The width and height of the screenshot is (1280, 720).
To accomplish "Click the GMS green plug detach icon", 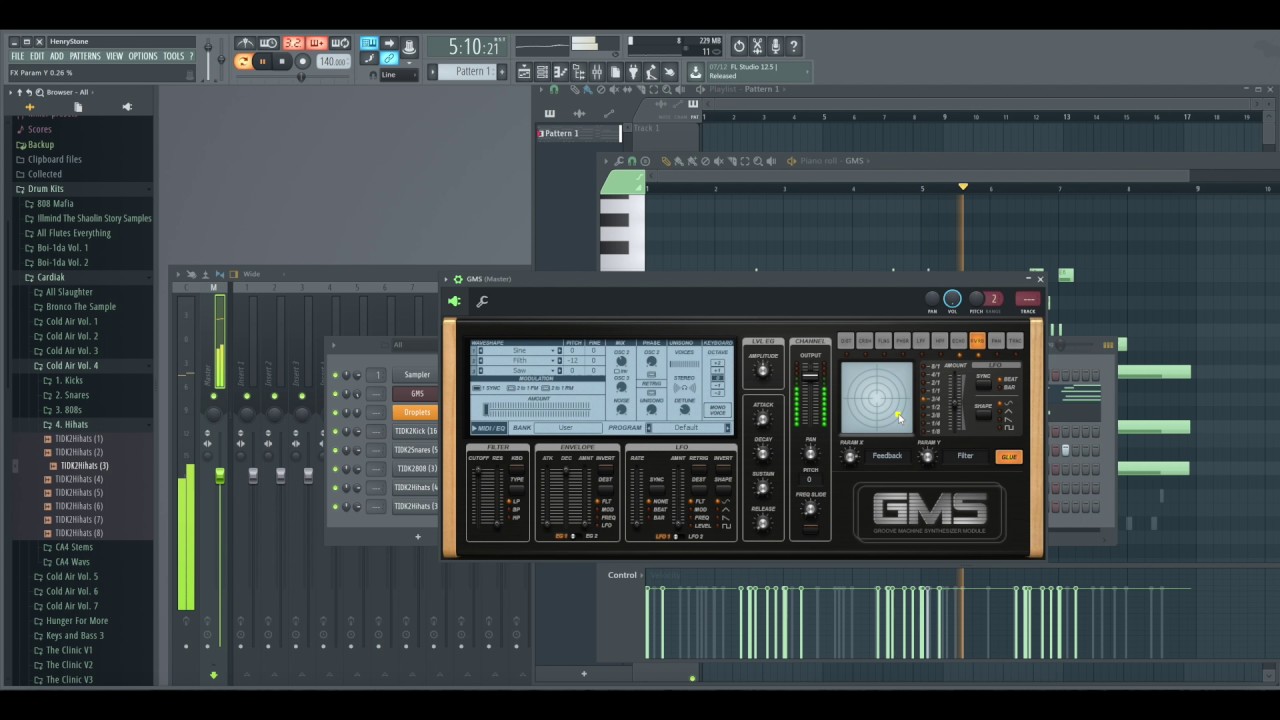I will pyautogui.click(x=454, y=301).
